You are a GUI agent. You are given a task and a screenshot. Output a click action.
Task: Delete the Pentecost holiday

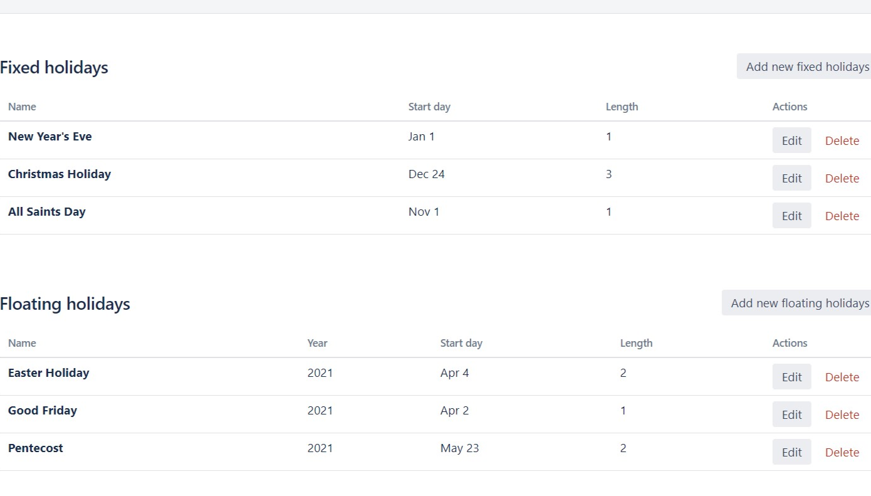tap(841, 452)
